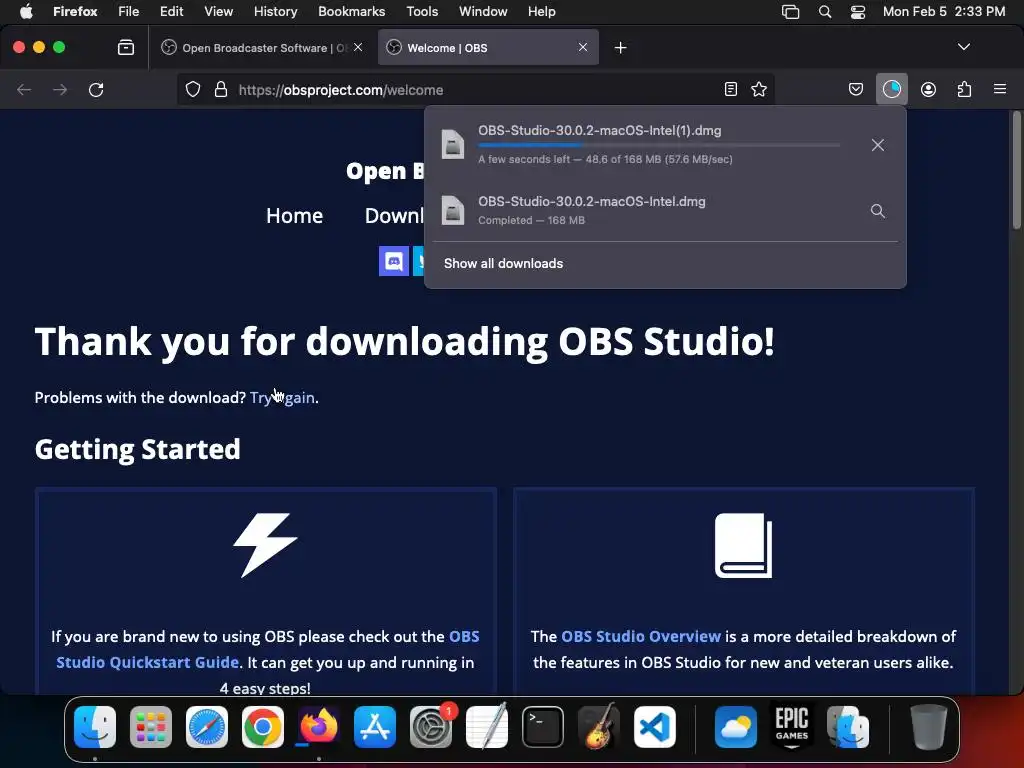This screenshot has height=768, width=1024.
Task: Click the Save to Pocket icon
Action: pos(856,89)
